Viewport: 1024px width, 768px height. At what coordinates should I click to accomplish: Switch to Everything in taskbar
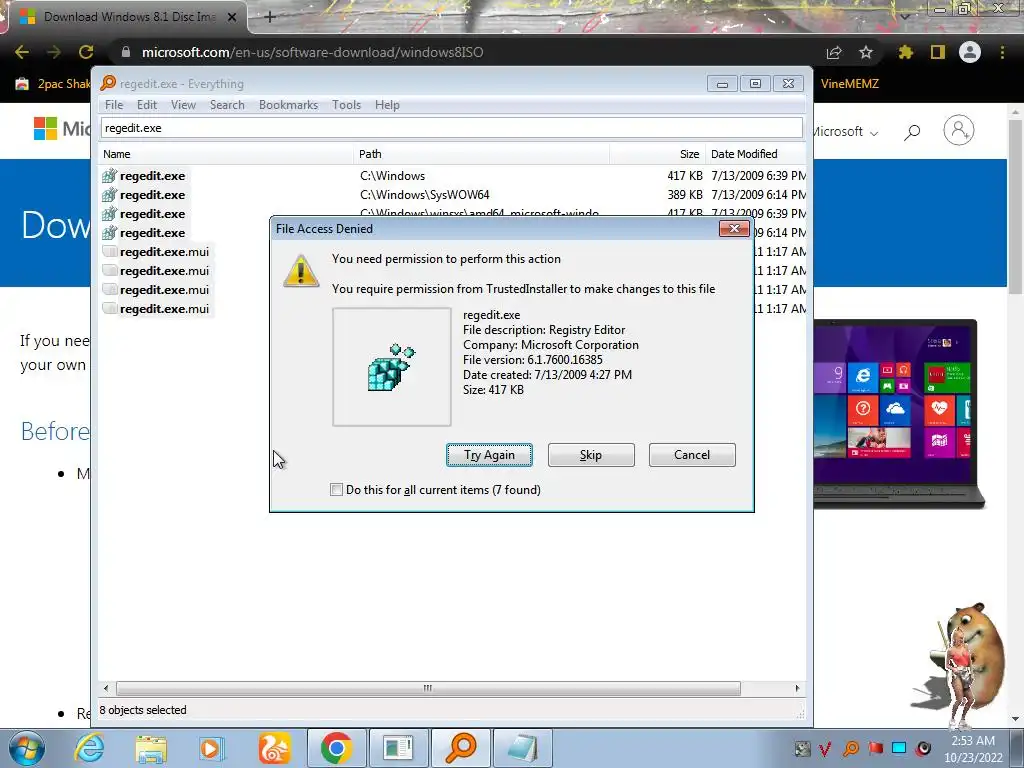click(460, 748)
